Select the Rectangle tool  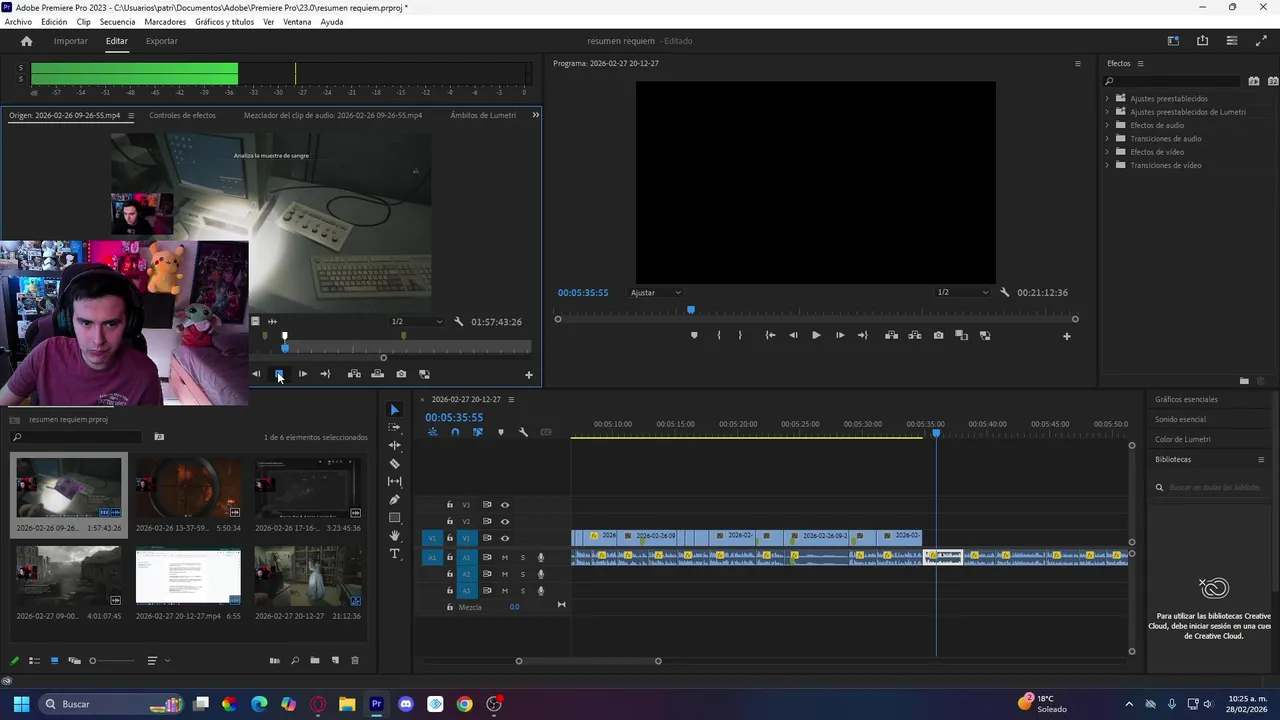click(394, 517)
